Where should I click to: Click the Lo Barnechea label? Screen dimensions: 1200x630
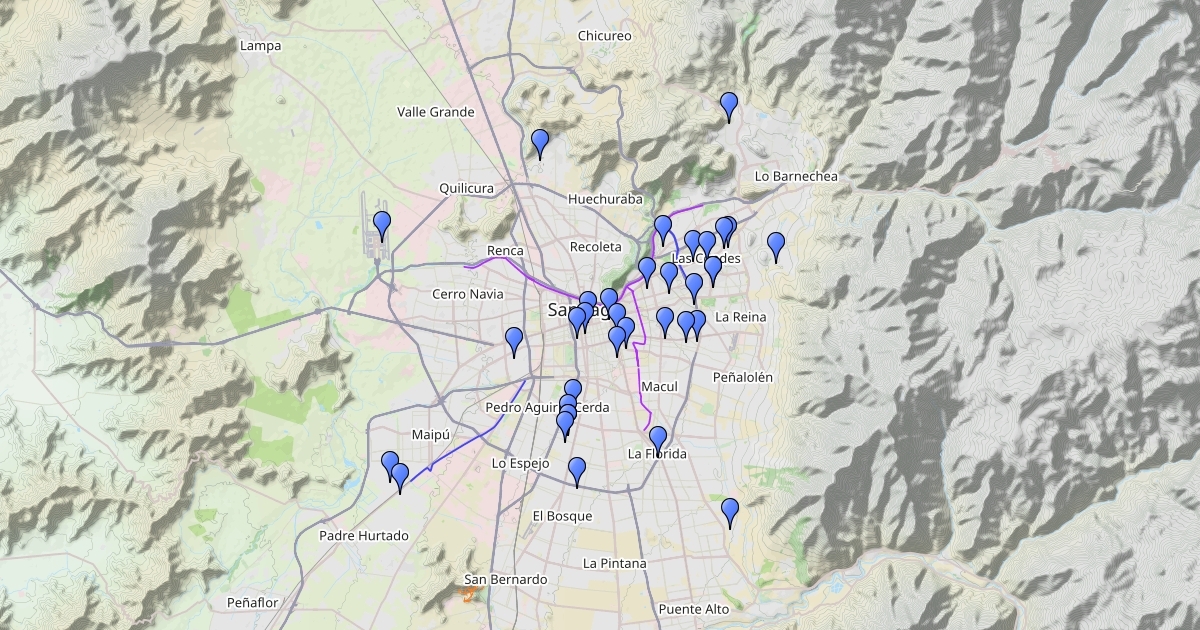pyautogui.click(x=796, y=176)
